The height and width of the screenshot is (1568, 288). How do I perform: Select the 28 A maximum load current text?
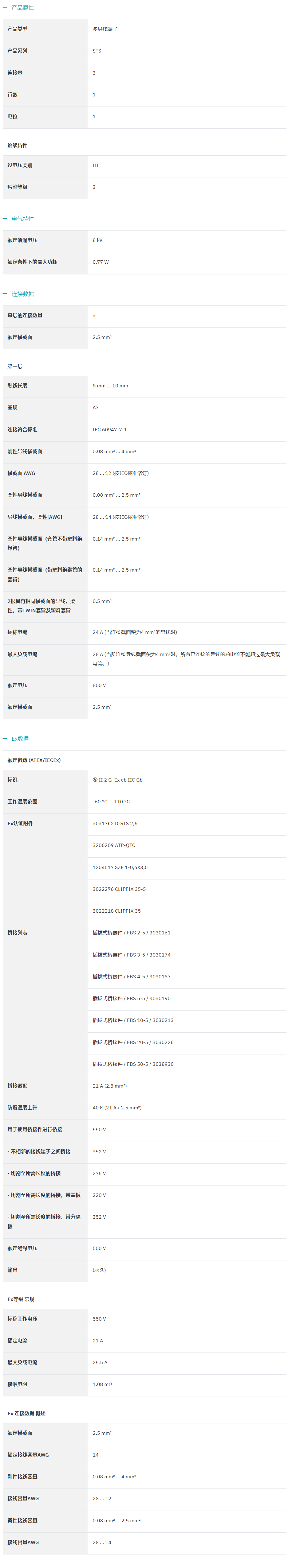point(186,659)
